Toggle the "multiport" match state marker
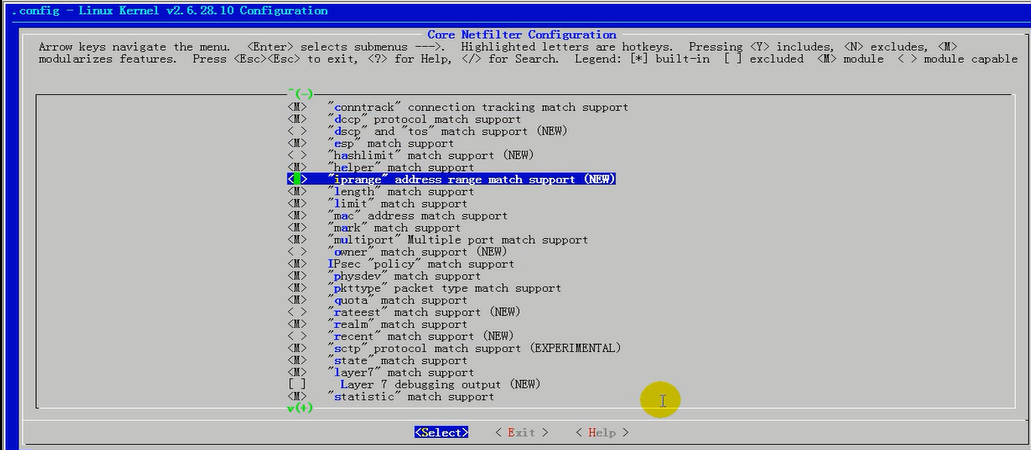Screen dimensions: 1031x450 click(x=297, y=239)
